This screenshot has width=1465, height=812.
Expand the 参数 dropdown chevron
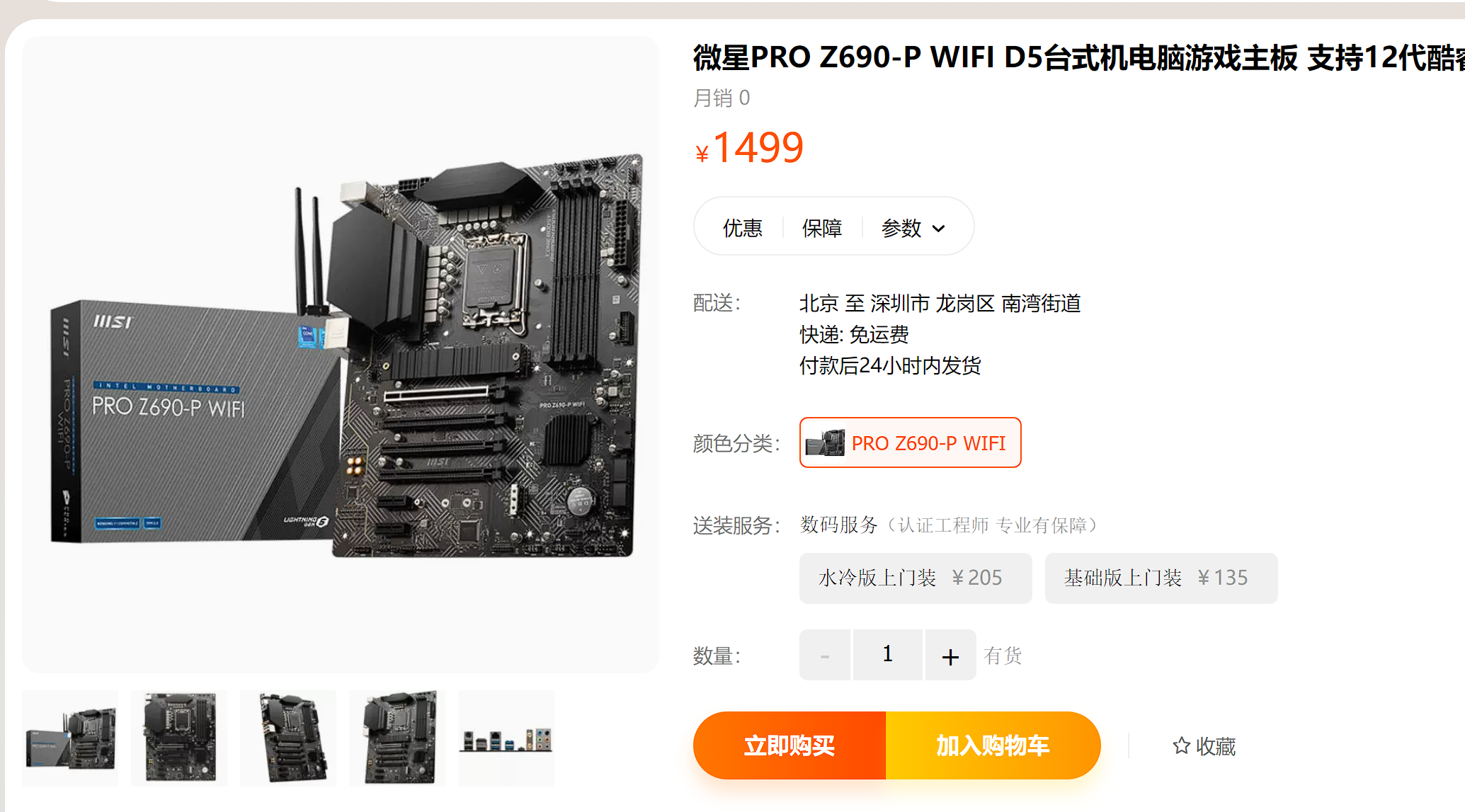[x=939, y=229]
